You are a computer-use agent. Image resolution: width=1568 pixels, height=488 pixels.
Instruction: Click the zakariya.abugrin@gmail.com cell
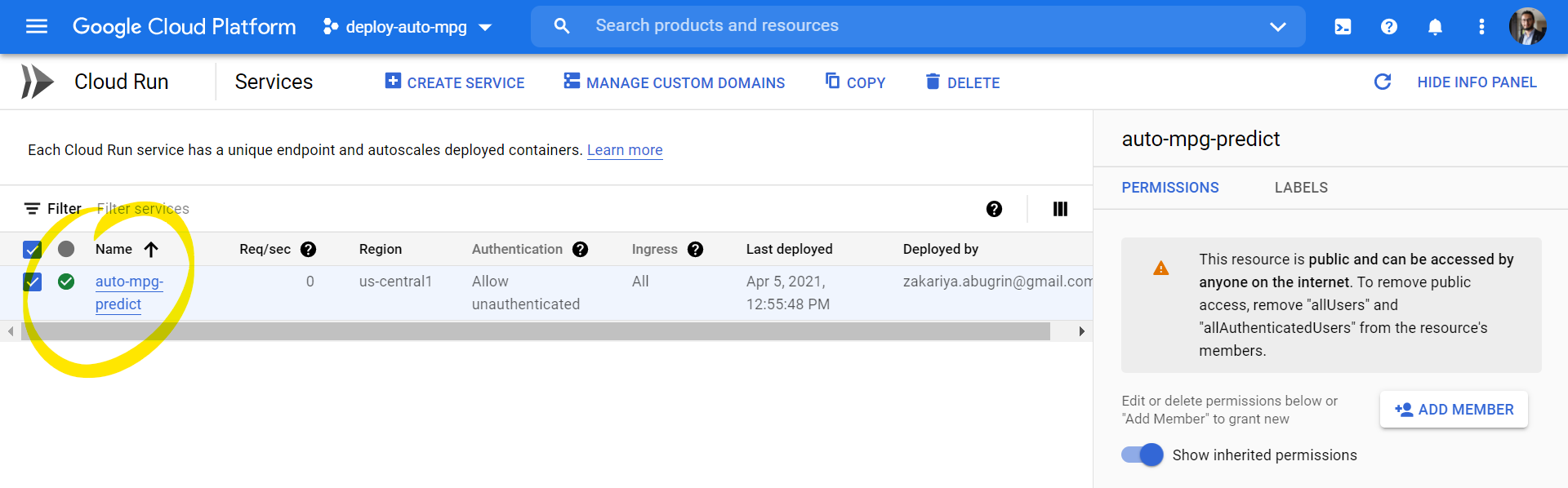(997, 282)
